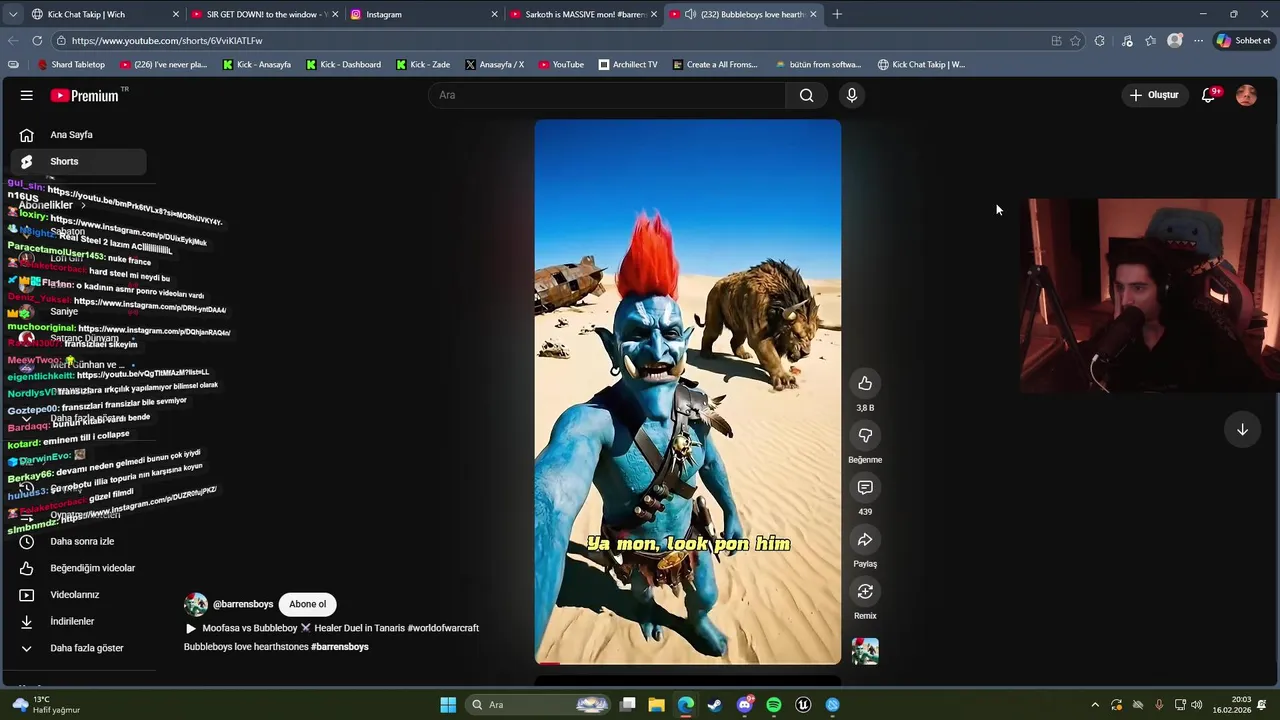
Task: Open File Explorer from the taskbar
Action: point(656,705)
